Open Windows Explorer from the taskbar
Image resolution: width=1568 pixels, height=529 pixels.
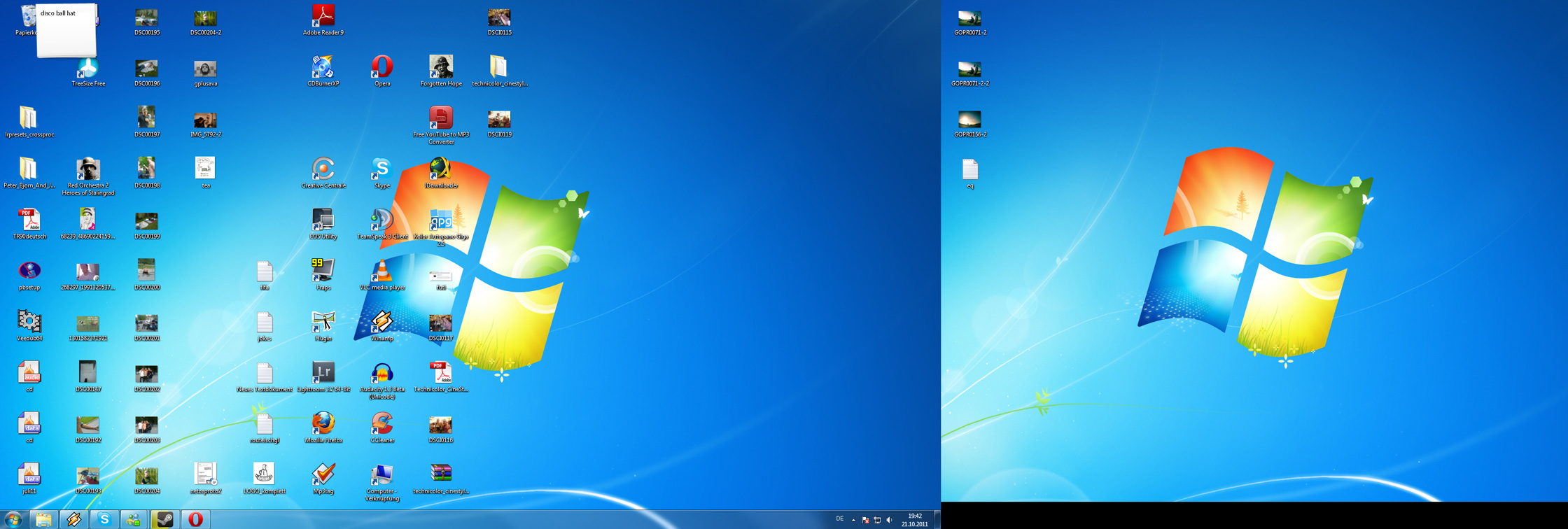tap(43, 519)
